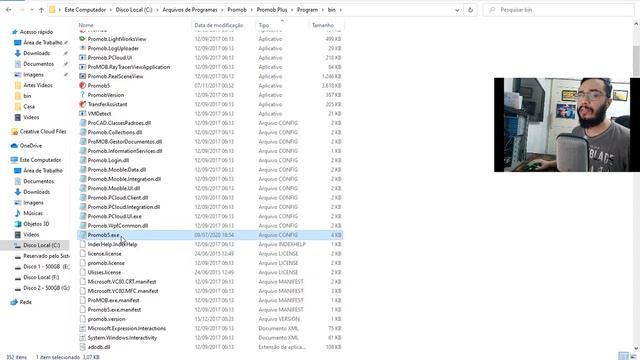Open Objetos 3D in the sidebar
The image size is (640, 360).
coord(36,224)
